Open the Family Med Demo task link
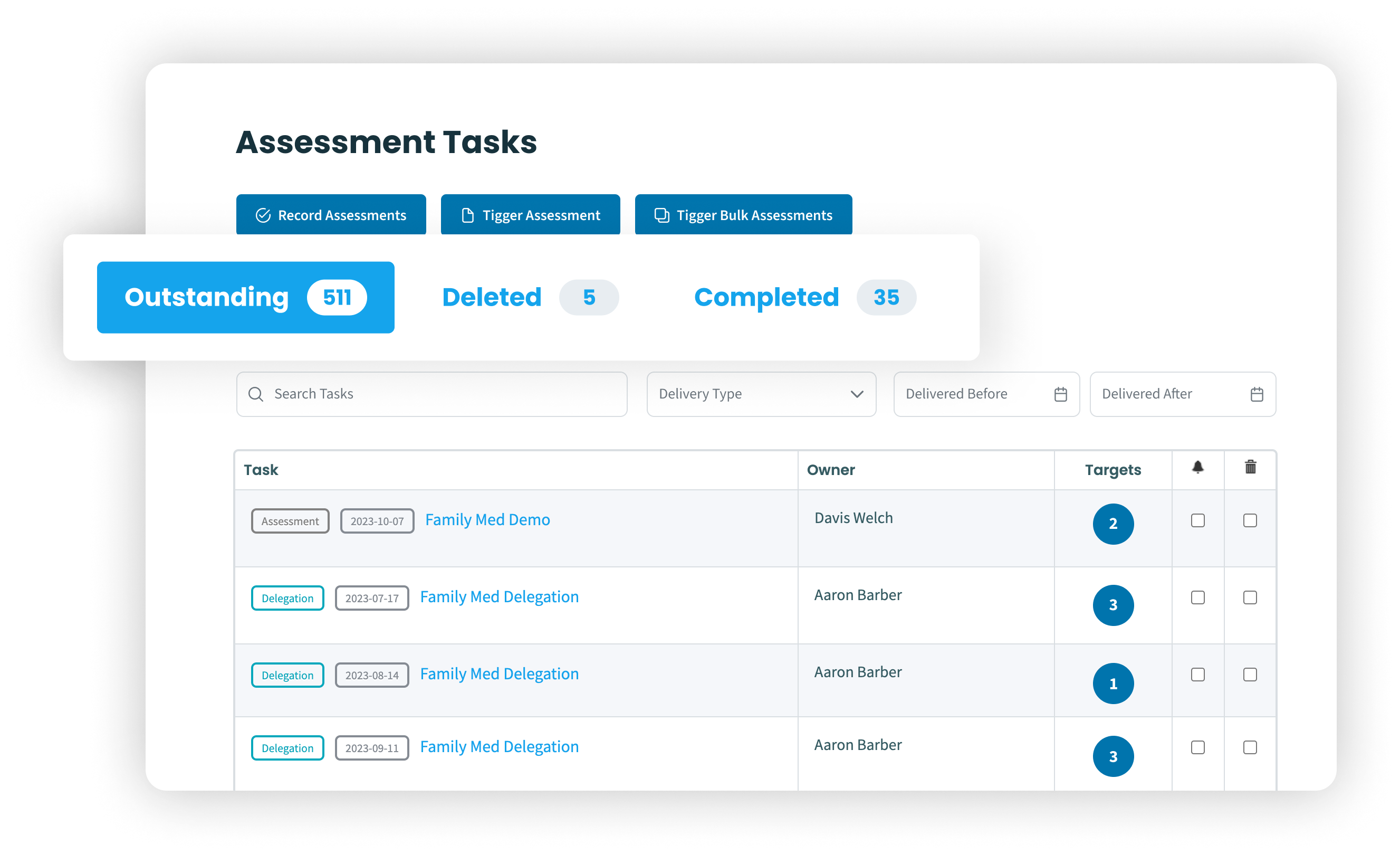This screenshot has height=854, width=1400. pos(487,520)
